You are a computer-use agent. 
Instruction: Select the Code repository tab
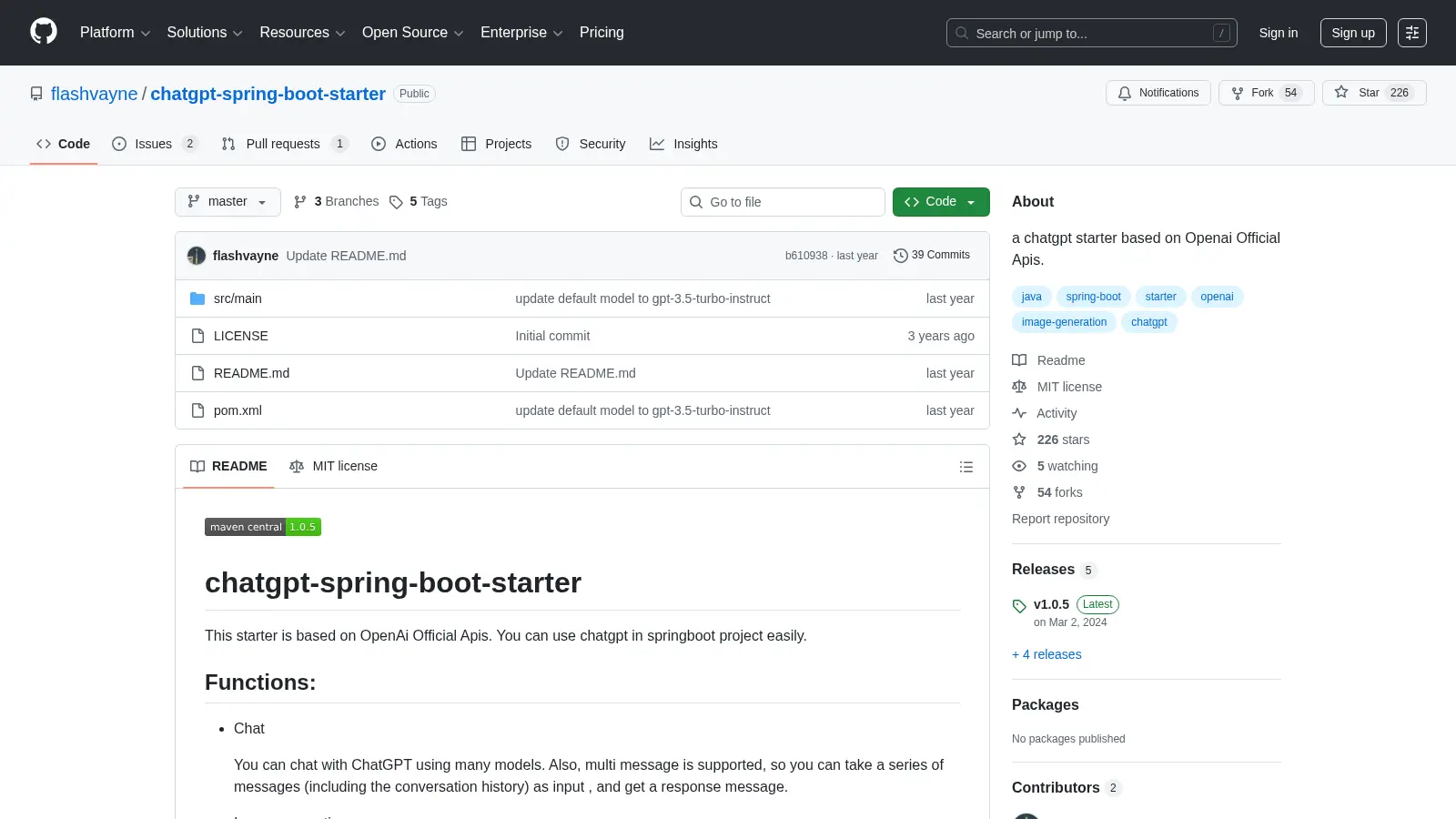click(x=64, y=144)
